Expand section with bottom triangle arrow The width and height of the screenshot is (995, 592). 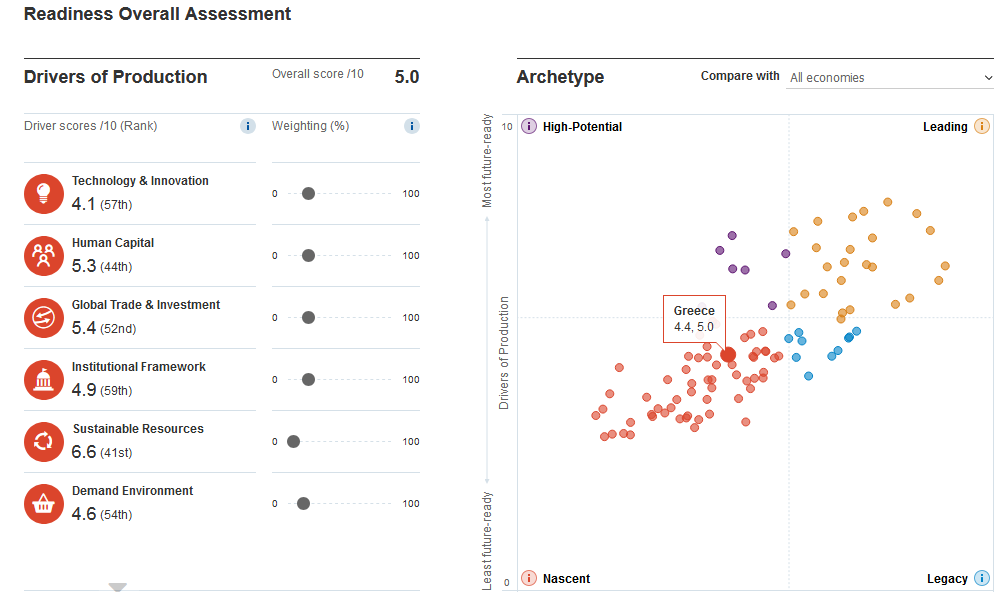tap(117, 587)
